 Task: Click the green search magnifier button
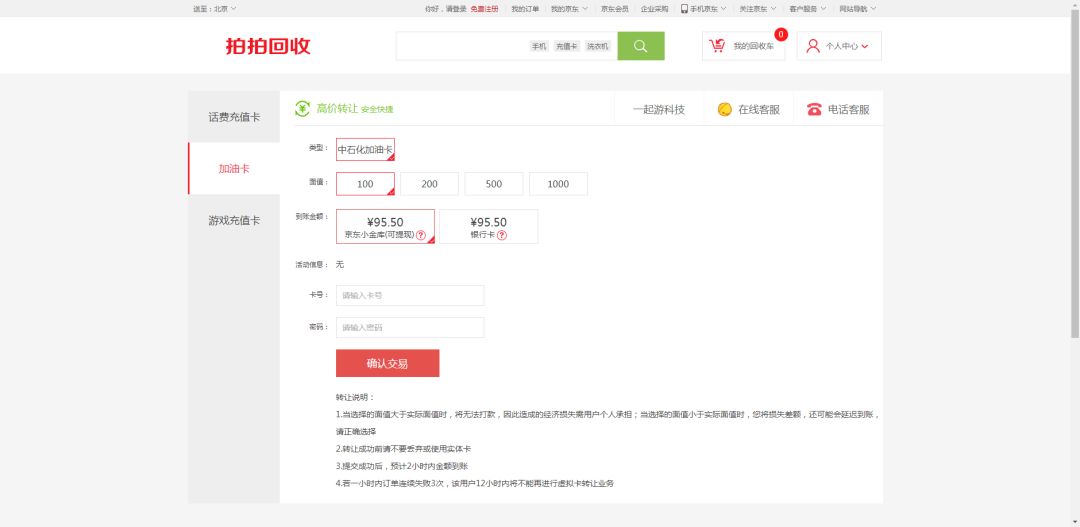[x=641, y=46]
